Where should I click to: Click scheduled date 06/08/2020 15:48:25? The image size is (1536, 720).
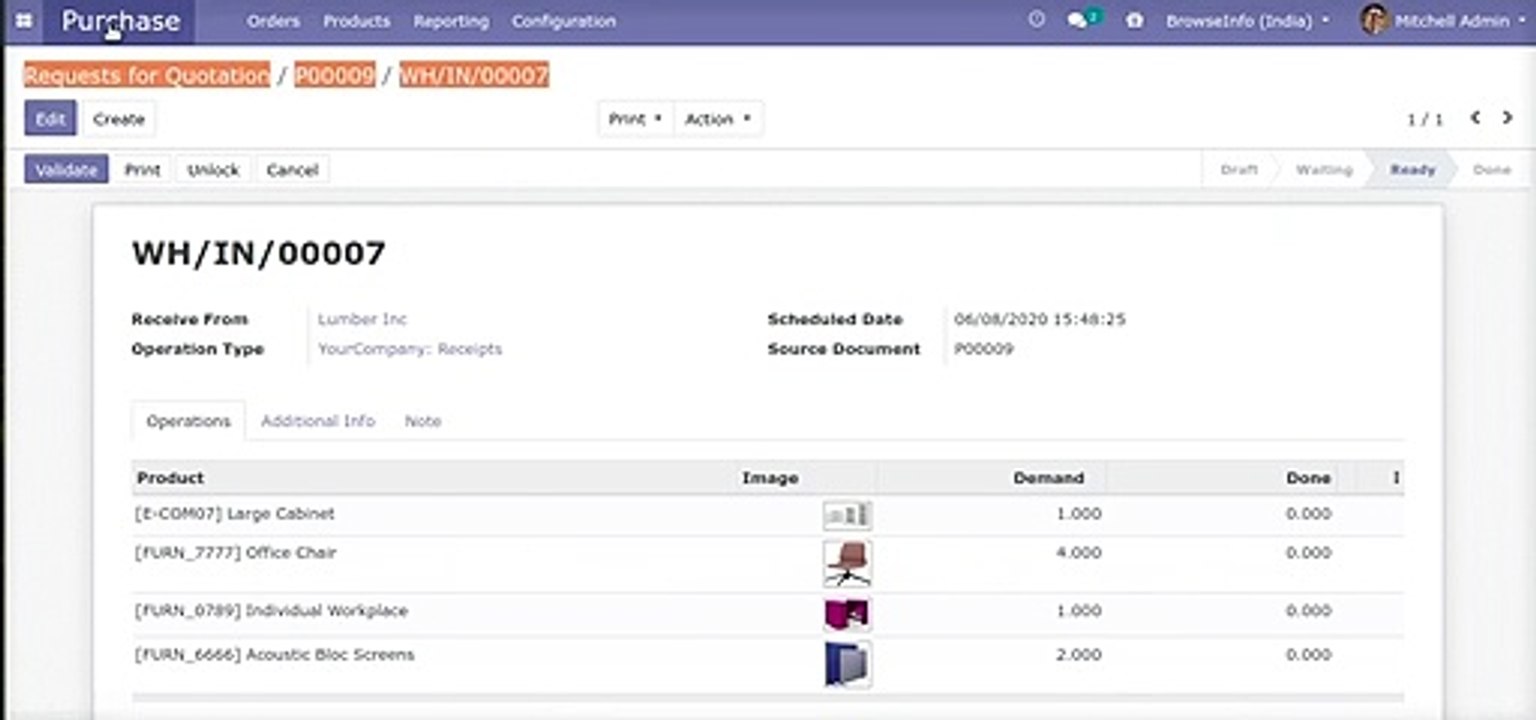point(1040,319)
